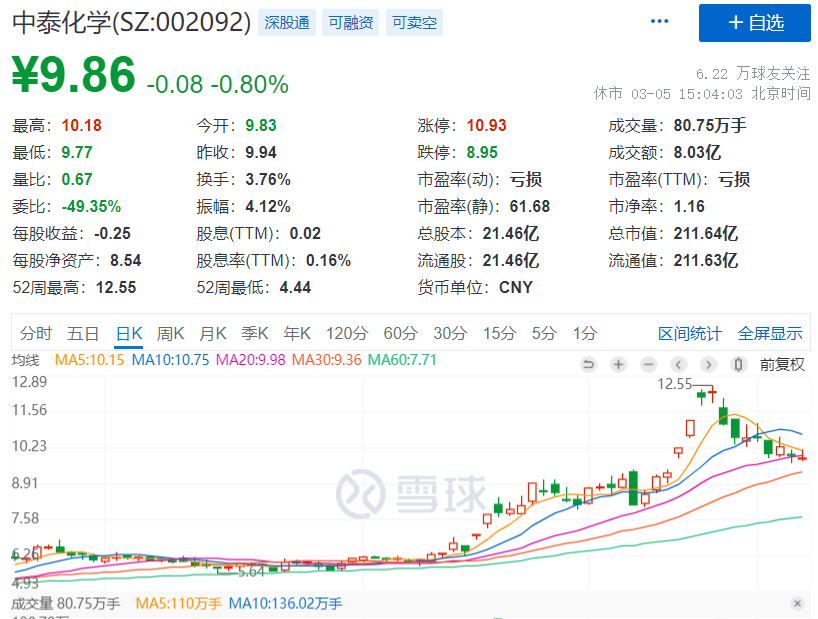Click the 52周最高 value 12.55
Screen dimensions: 818x619
(116, 287)
